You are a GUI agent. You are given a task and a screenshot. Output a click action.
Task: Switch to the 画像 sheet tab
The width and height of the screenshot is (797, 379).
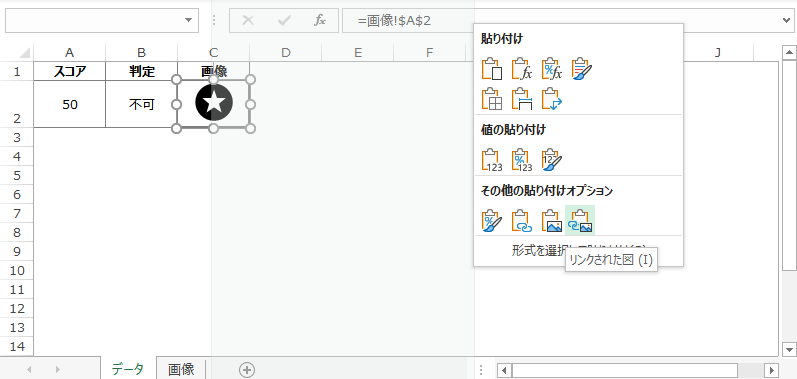tap(181, 369)
